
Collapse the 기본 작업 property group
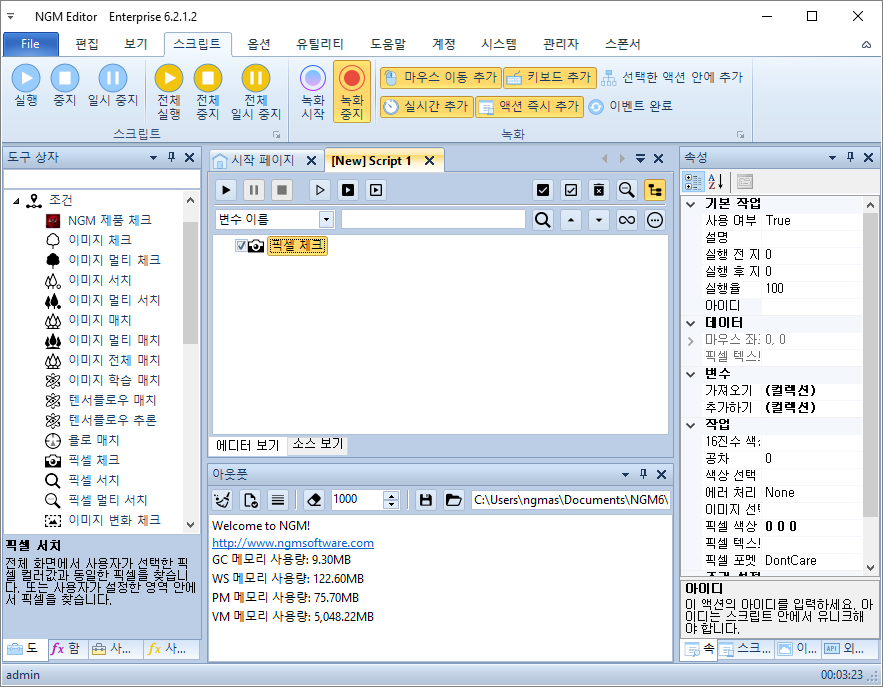(691, 204)
